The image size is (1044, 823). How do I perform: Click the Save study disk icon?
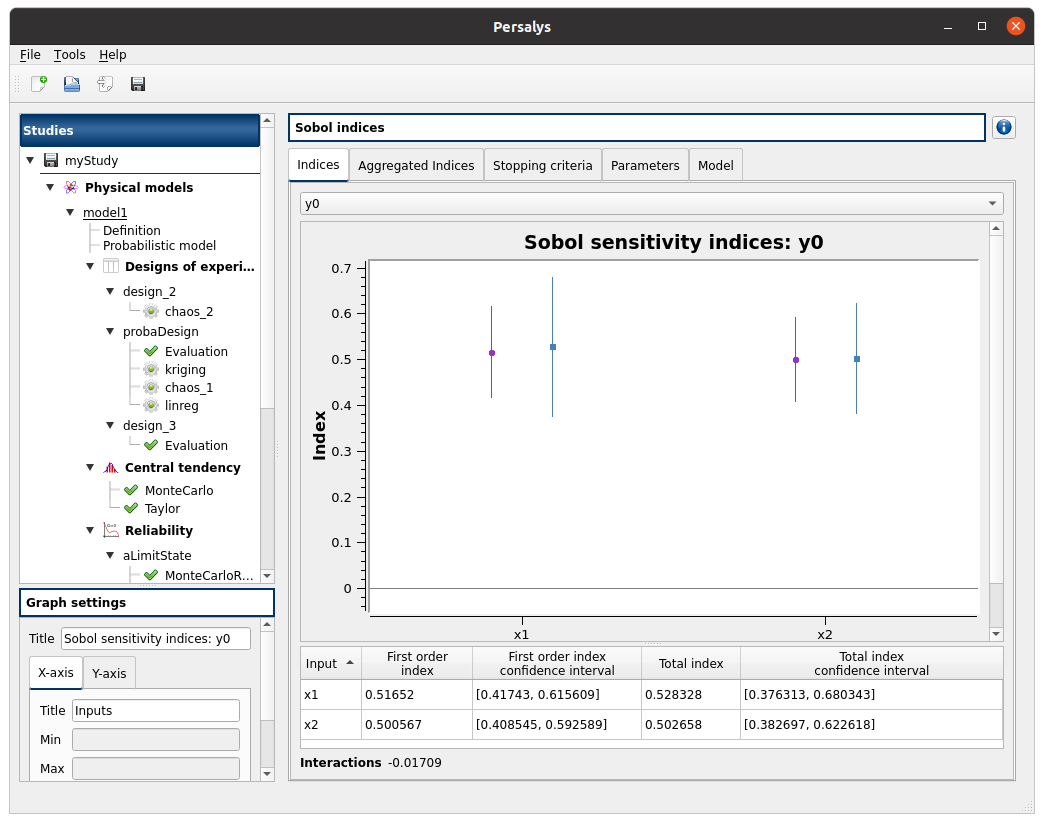tap(138, 84)
